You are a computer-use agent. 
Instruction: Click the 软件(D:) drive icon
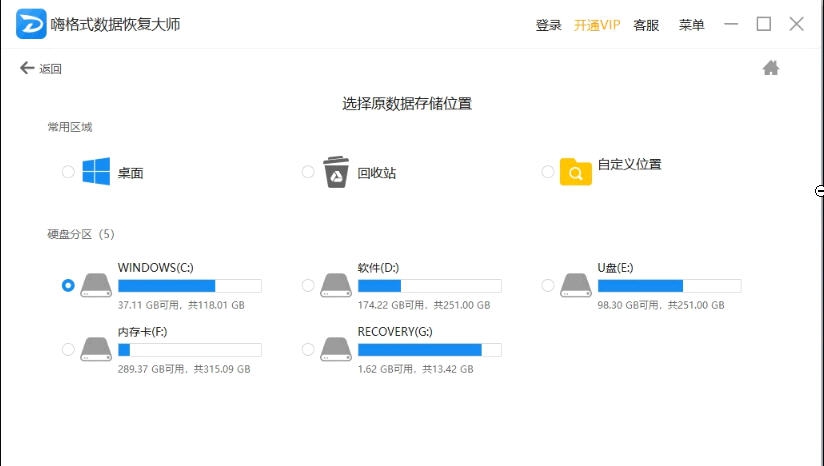coord(336,285)
